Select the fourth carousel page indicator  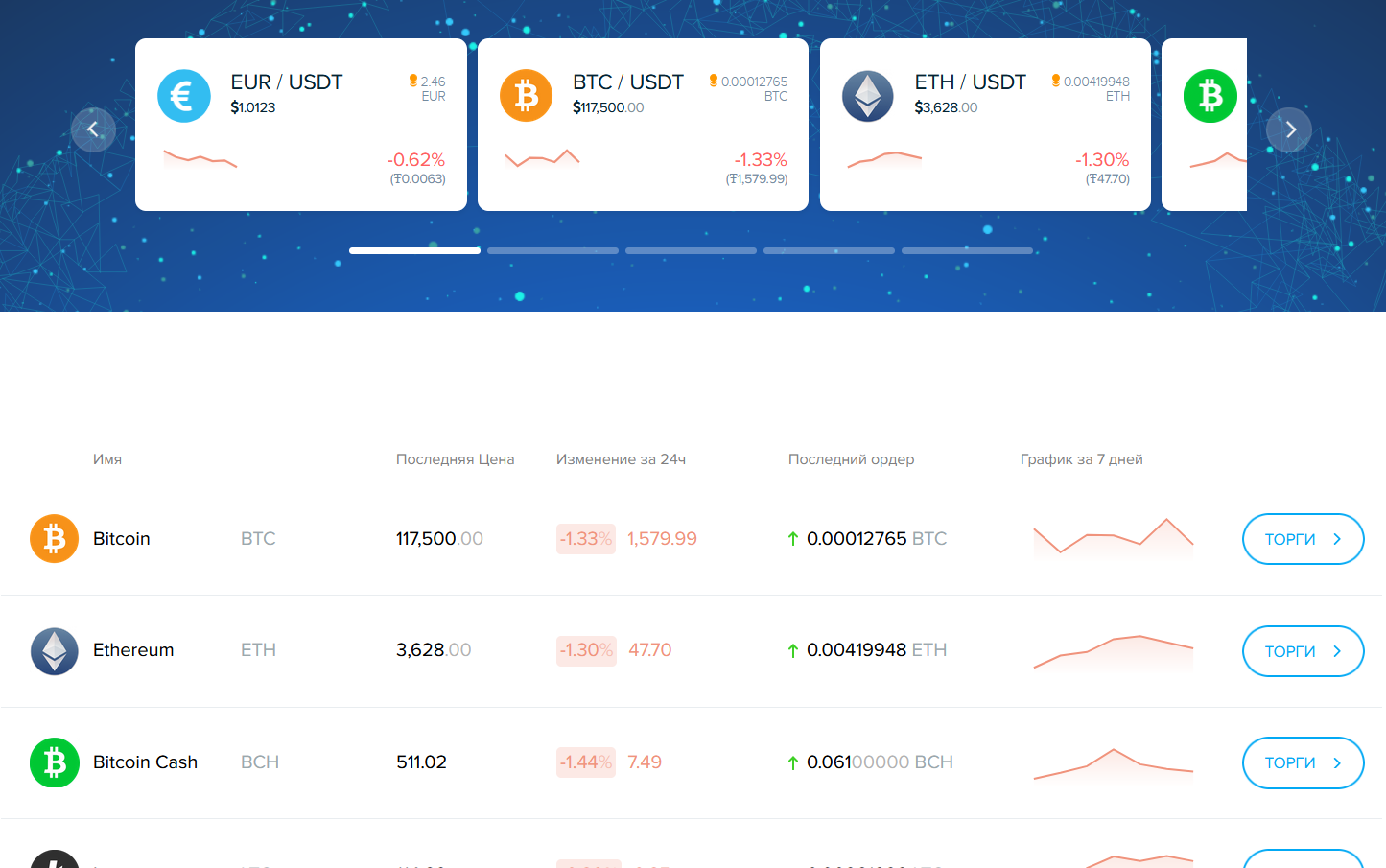point(829,250)
